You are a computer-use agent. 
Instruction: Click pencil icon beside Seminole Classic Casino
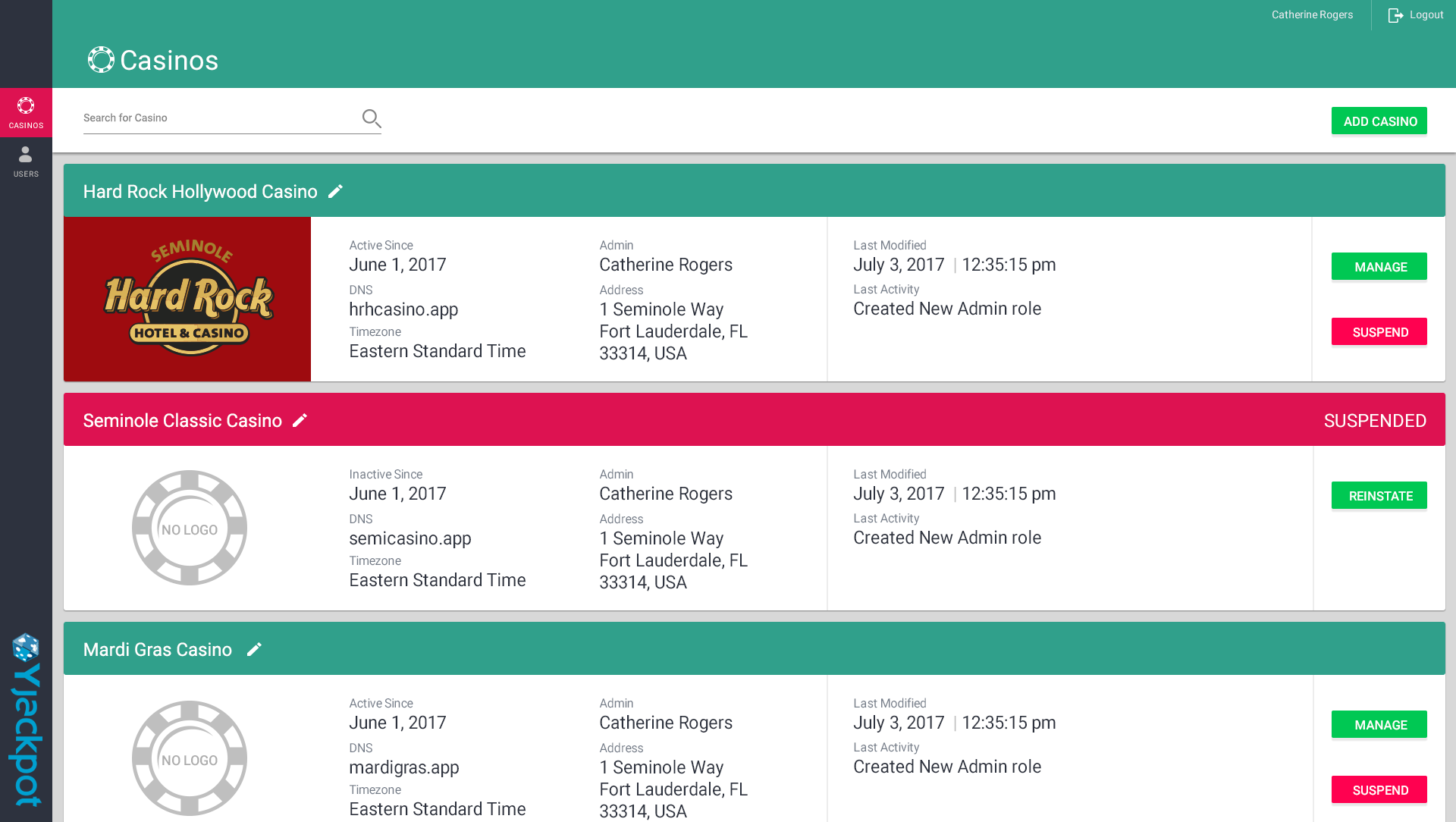pyautogui.click(x=300, y=421)
